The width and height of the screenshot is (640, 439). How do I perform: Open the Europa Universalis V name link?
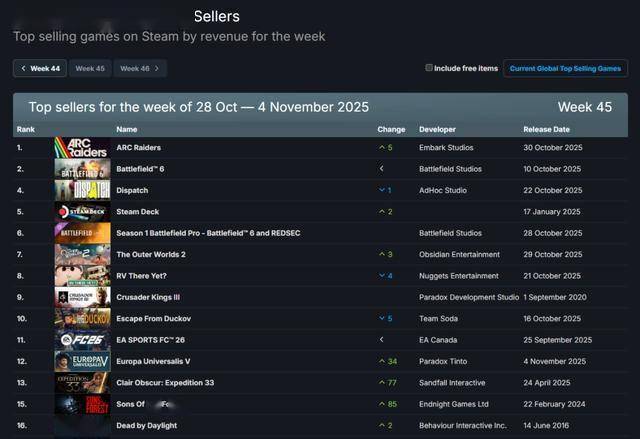tap(153, 361)
